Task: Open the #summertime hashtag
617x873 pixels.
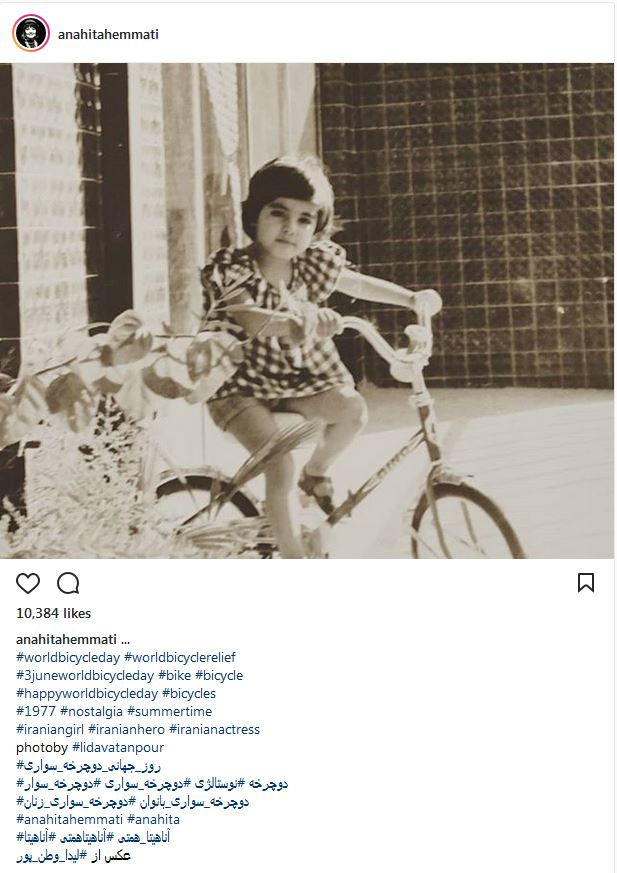Action: (x=169, y=712)
